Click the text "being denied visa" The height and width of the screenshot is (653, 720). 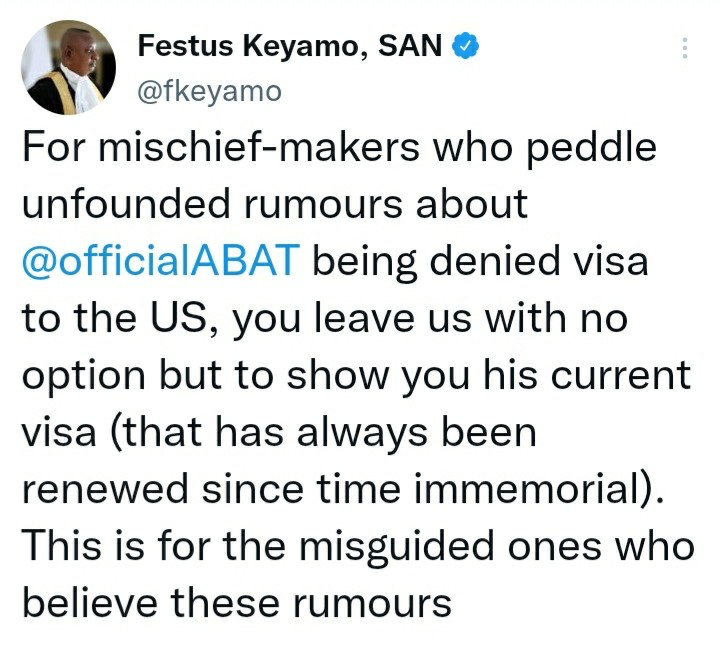482,262
